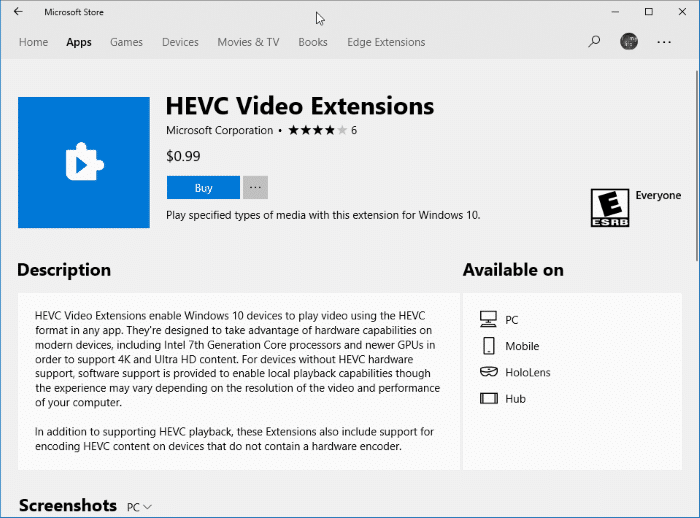Click the 'HoloLens' label
The image size is (700, 518).
pyautogui.click(x=528, y=372)
